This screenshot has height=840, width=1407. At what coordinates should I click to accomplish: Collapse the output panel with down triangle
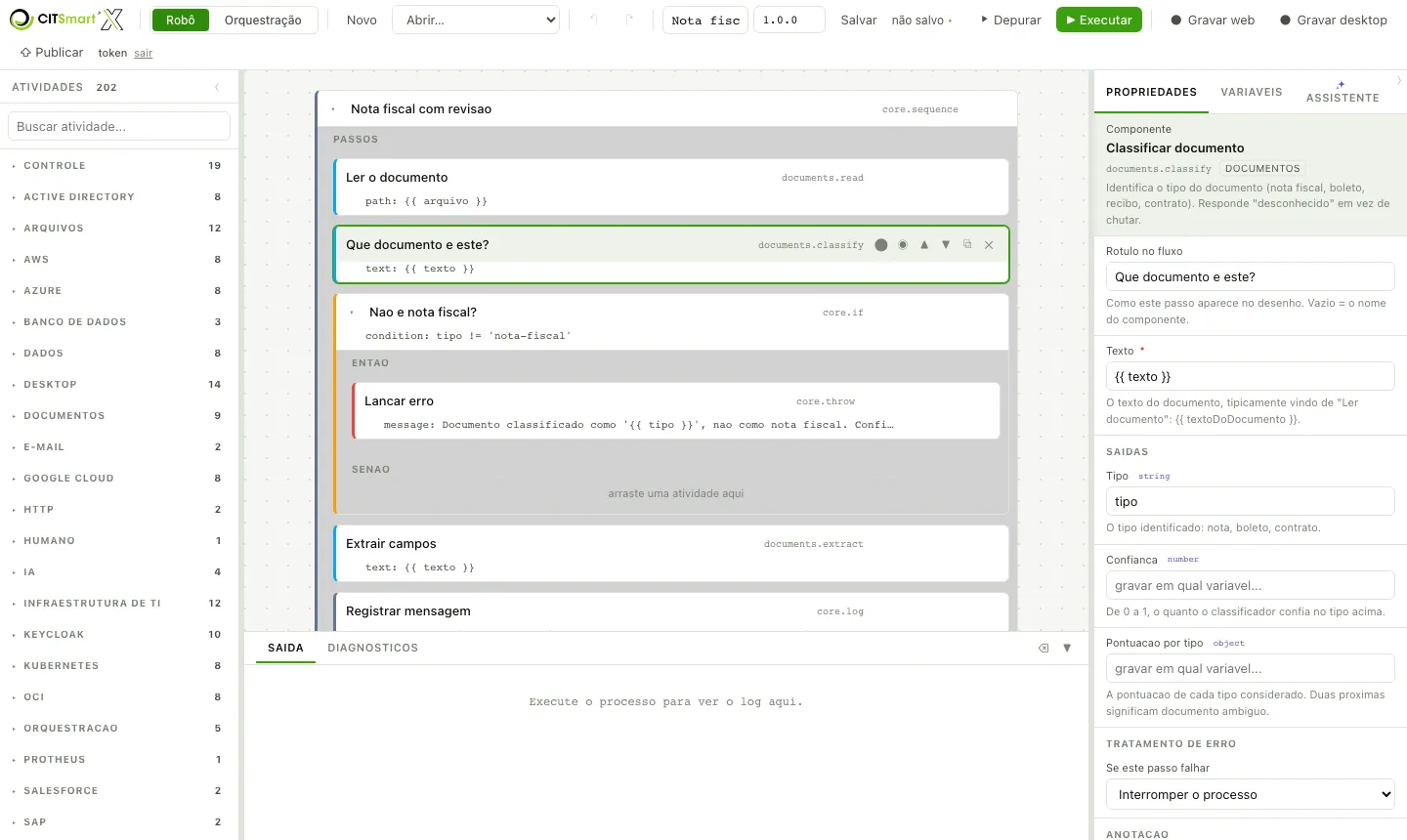click(1067, 648)
